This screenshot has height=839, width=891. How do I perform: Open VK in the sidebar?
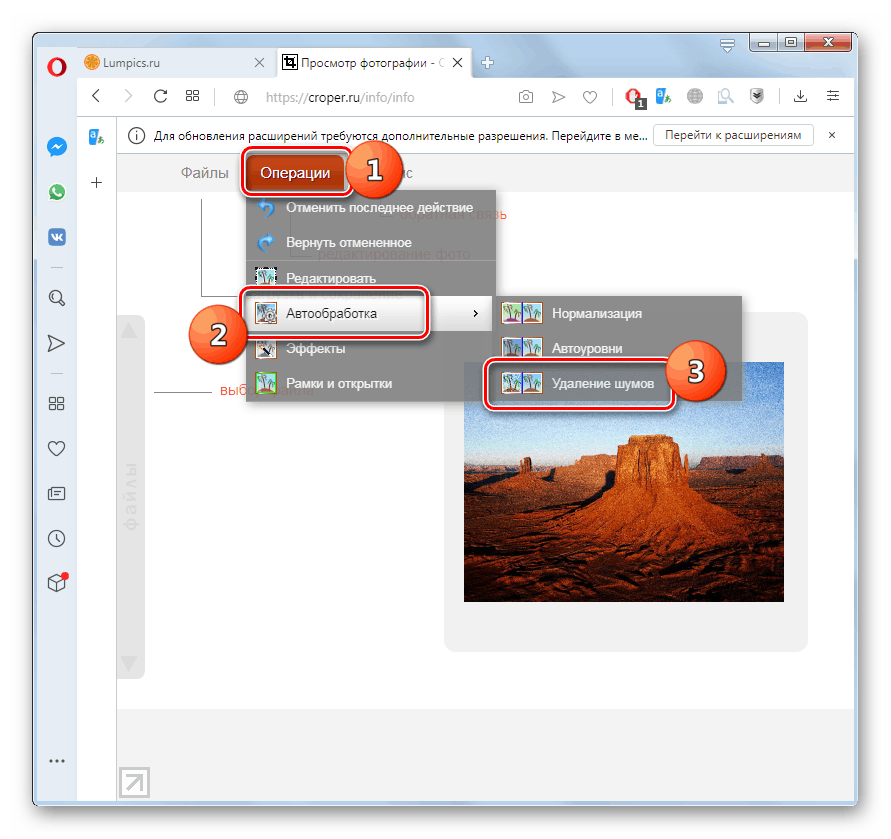[57, 237]
